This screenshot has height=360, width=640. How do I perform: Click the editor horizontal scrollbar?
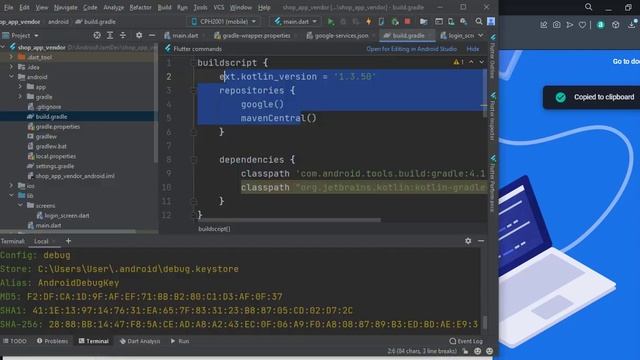click(289, 220)
